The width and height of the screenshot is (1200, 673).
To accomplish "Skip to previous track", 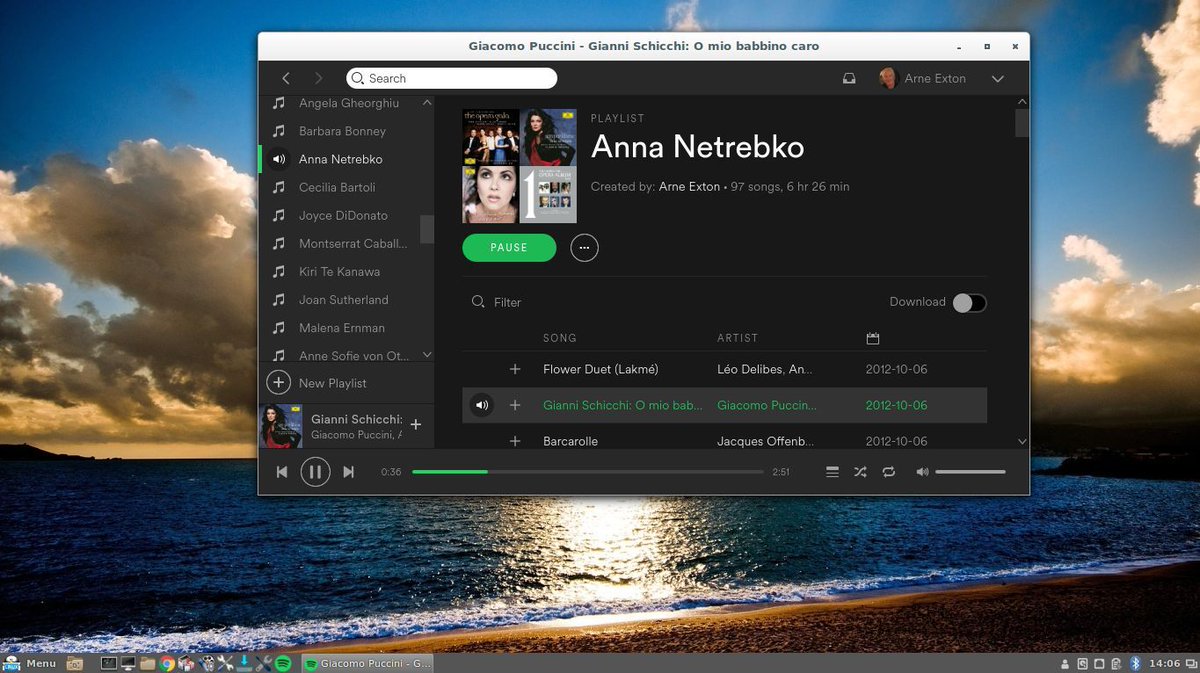I will (282, 472).
